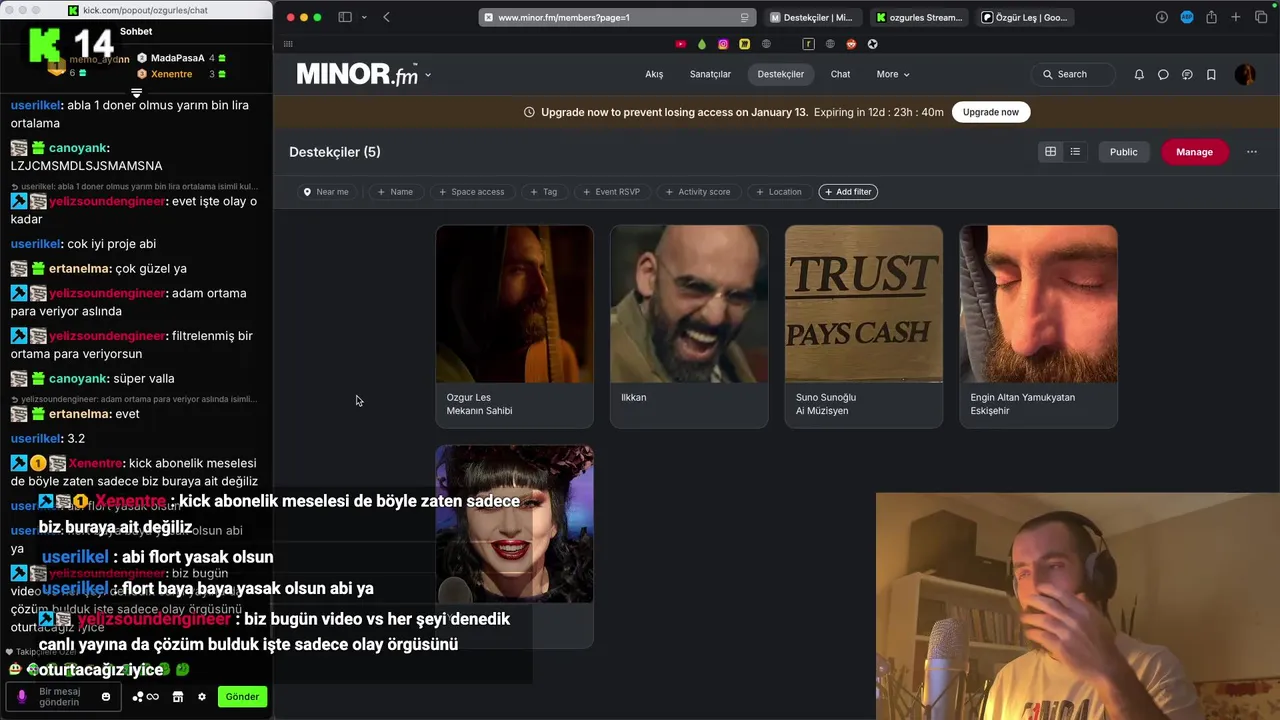
Task: Open three-dot options next to Manage
Action: [x=1251, y=152]
